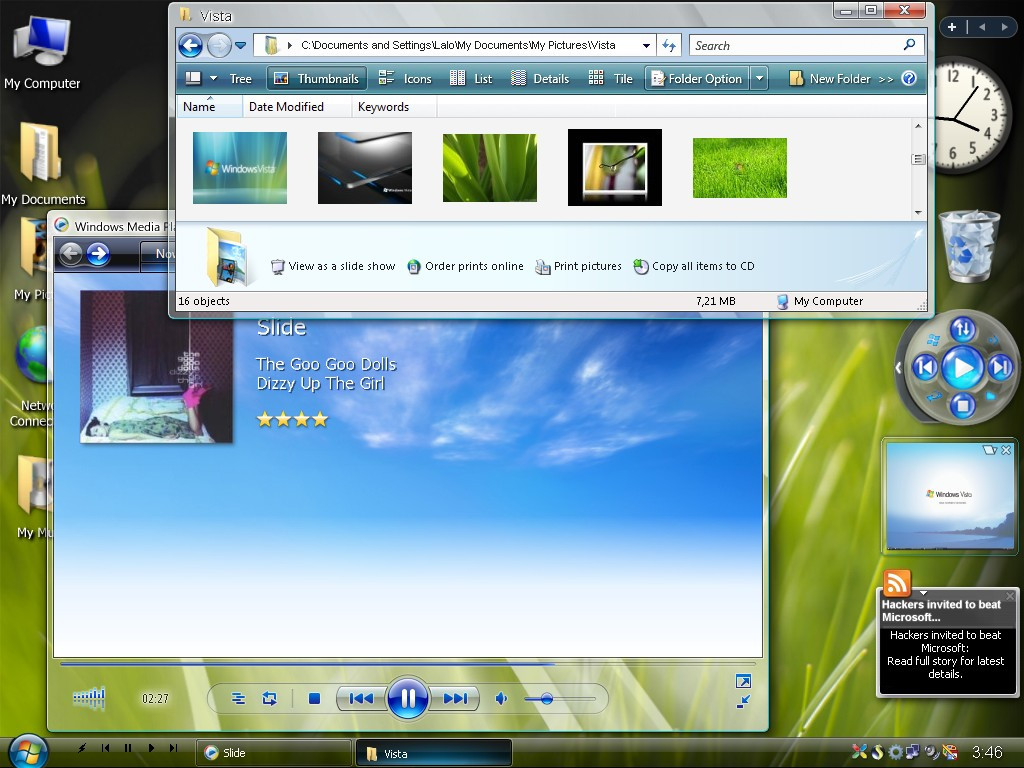Viewport: 1024px width, 768px height.
Task: Select the black glass wallpaper thumbnail
Action: [x=364, y=168]
